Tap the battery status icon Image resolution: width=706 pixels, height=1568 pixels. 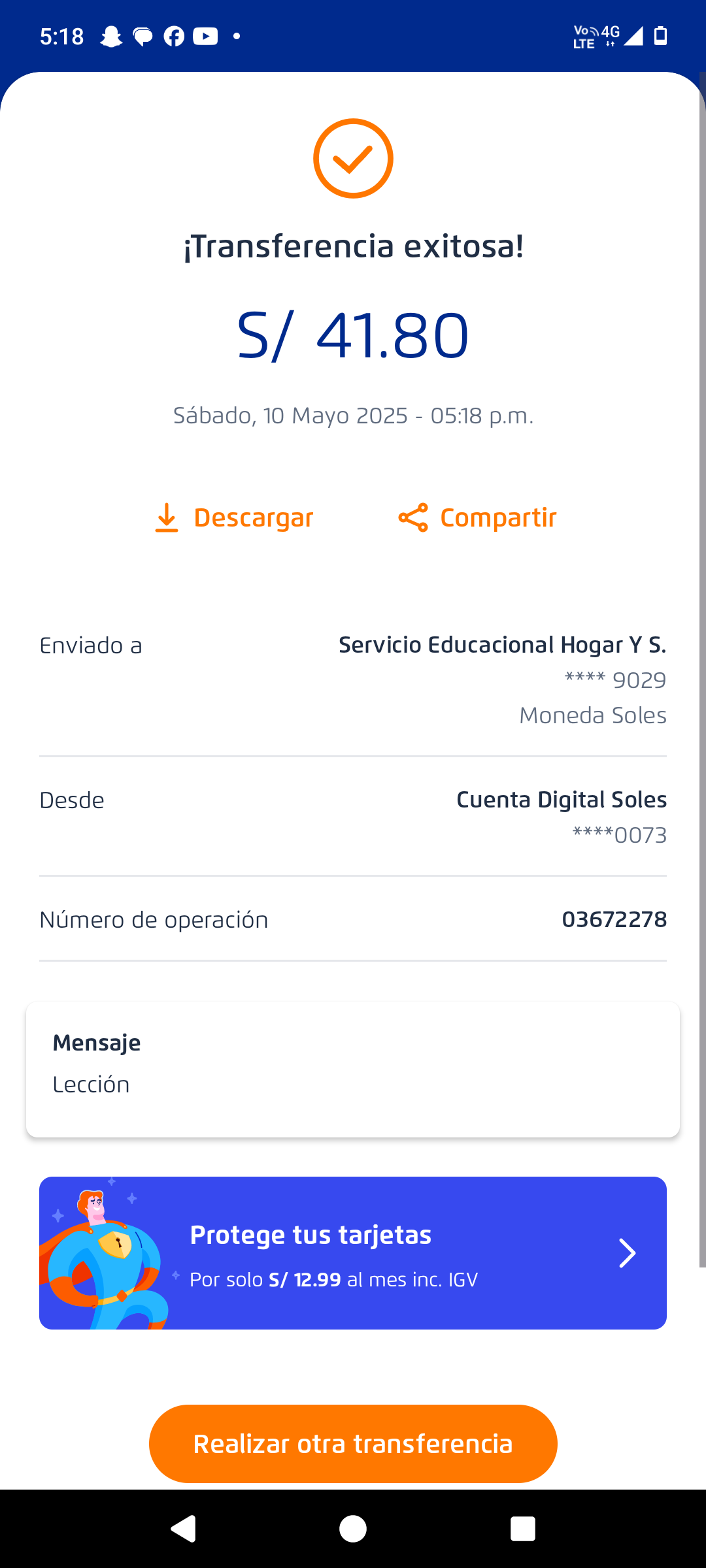coord(661,36)
